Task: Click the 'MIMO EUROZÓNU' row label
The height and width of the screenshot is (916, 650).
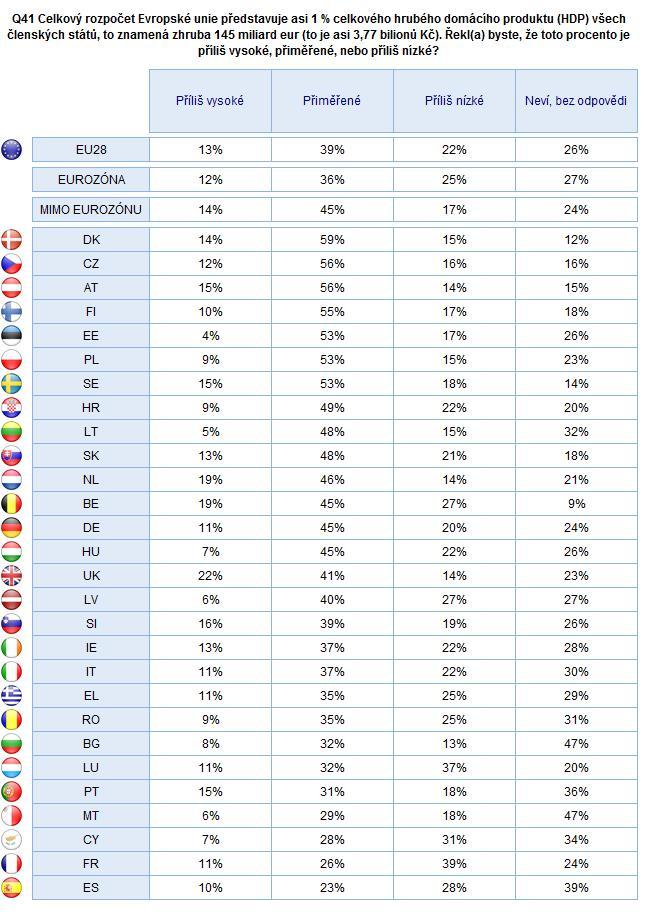Action: click(x=91, y=209)
